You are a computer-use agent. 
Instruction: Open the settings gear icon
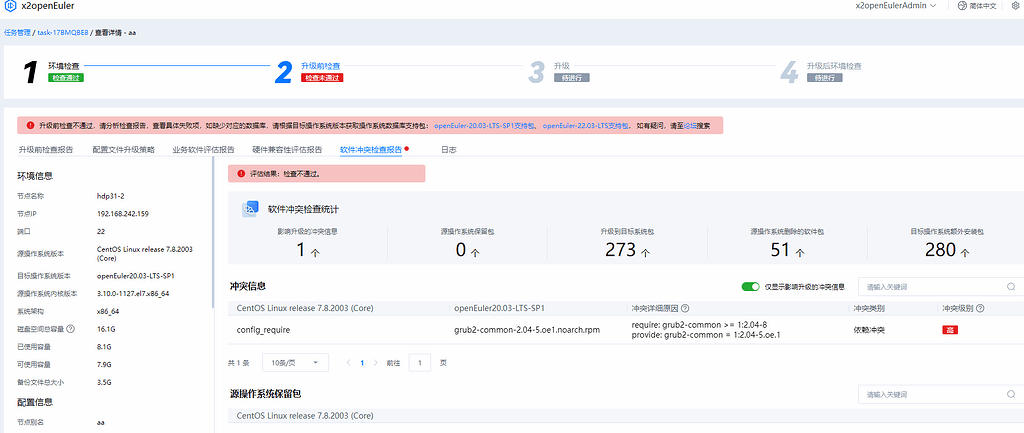pyautogui.click(x=1015, y=6)
